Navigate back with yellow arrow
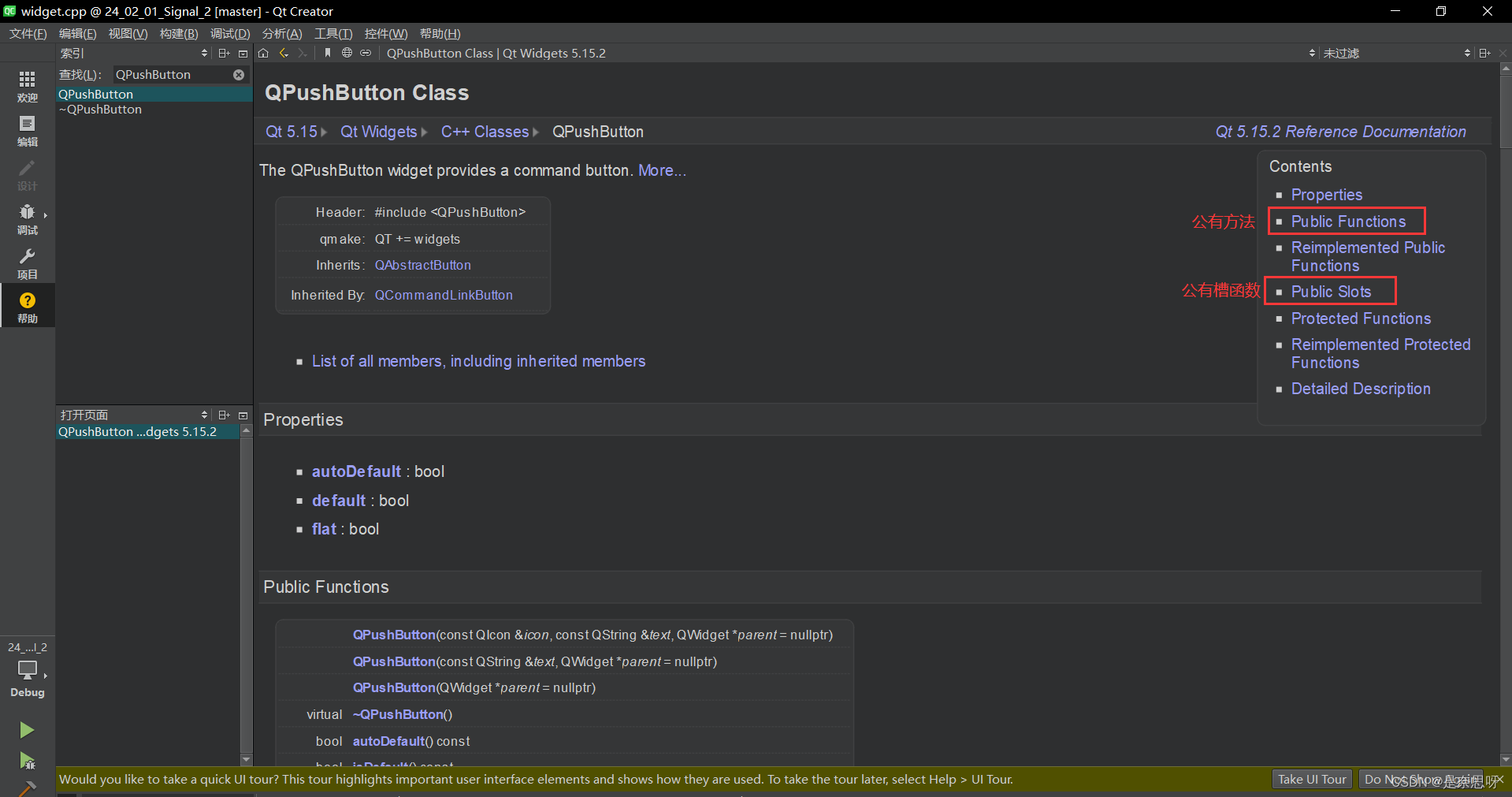The image size is (1512, 797). coord(284,53)
